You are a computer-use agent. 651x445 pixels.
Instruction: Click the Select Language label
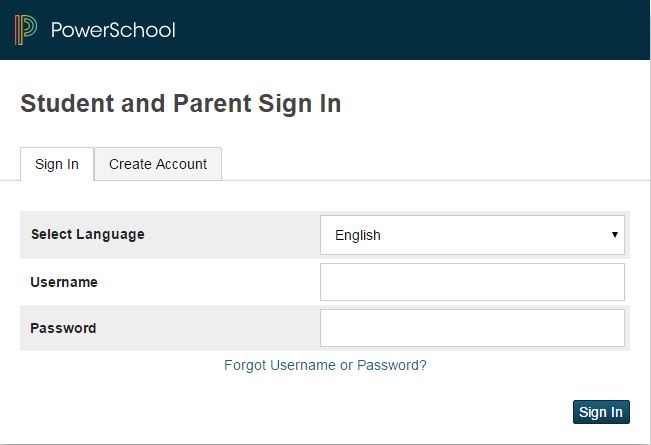(x=88, y=234)
